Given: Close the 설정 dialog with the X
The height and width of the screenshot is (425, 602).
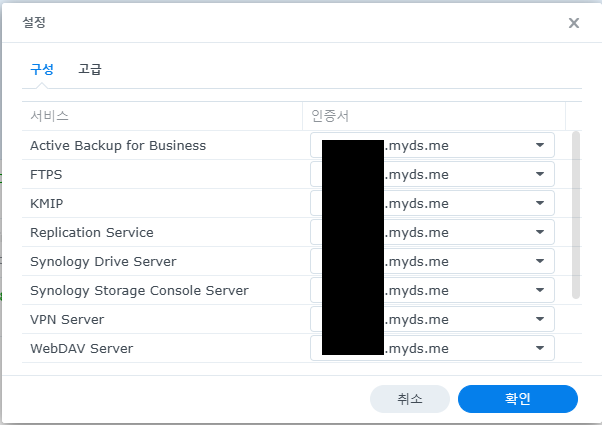Looking at the screenshot, I should click(x=574, y=23).
